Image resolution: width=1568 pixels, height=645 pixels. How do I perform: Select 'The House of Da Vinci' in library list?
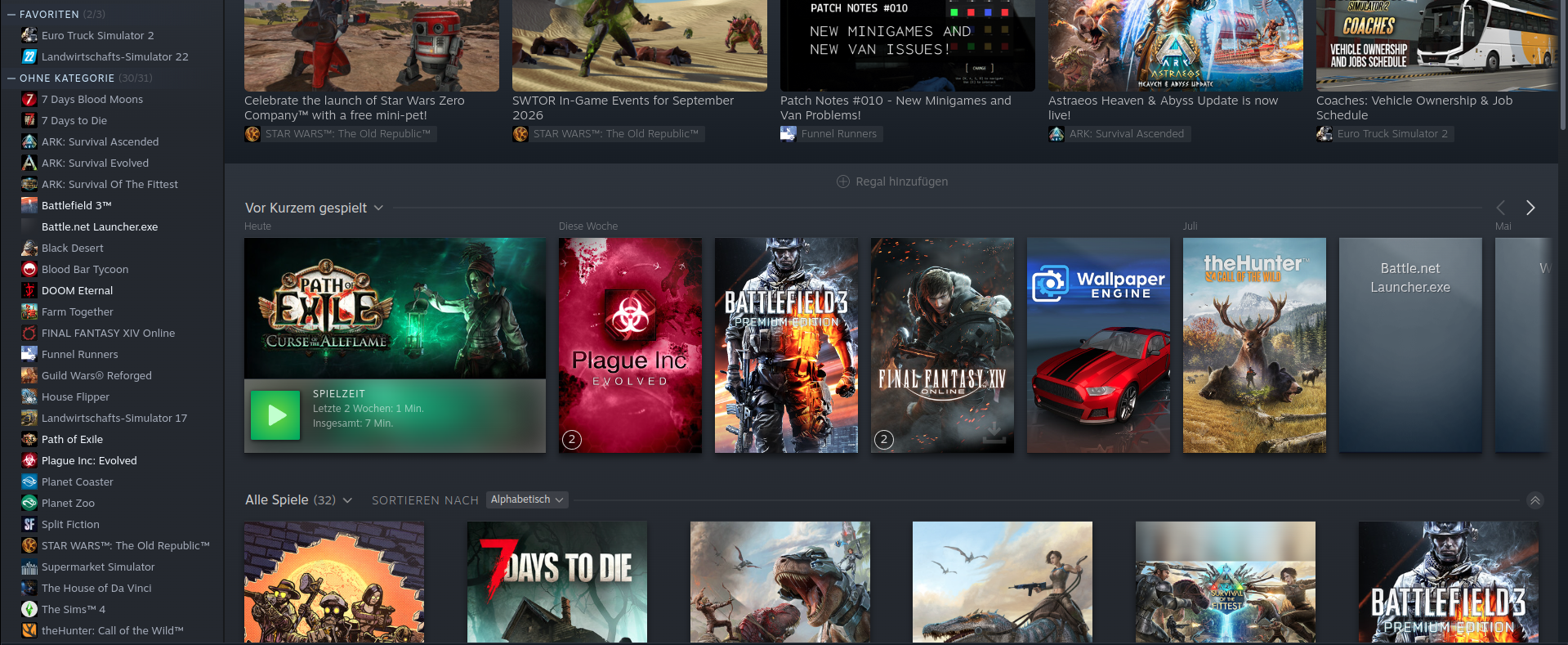[96, 588]
